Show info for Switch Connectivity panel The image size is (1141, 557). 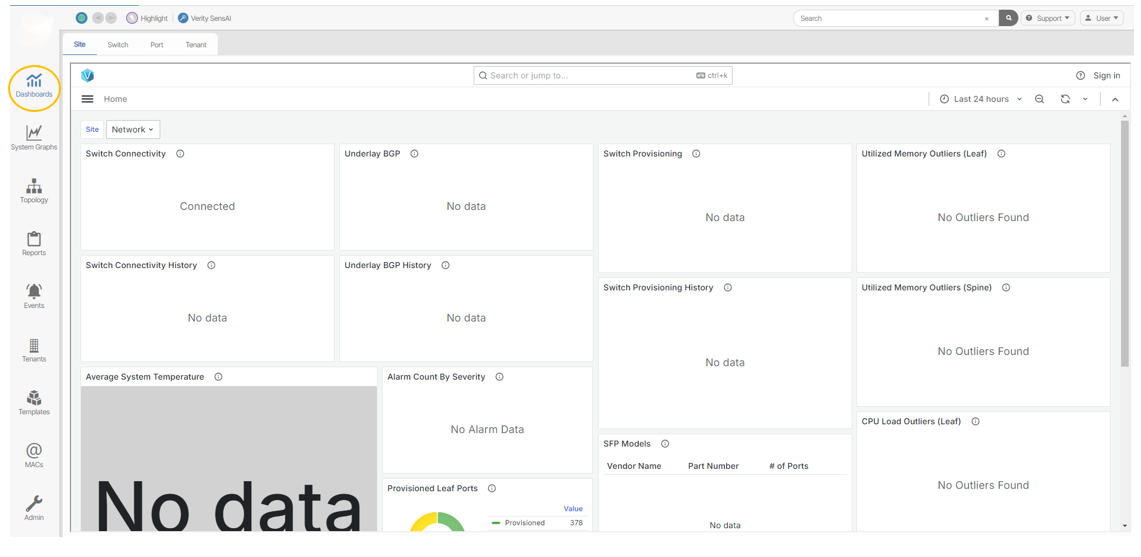point(180,154)
